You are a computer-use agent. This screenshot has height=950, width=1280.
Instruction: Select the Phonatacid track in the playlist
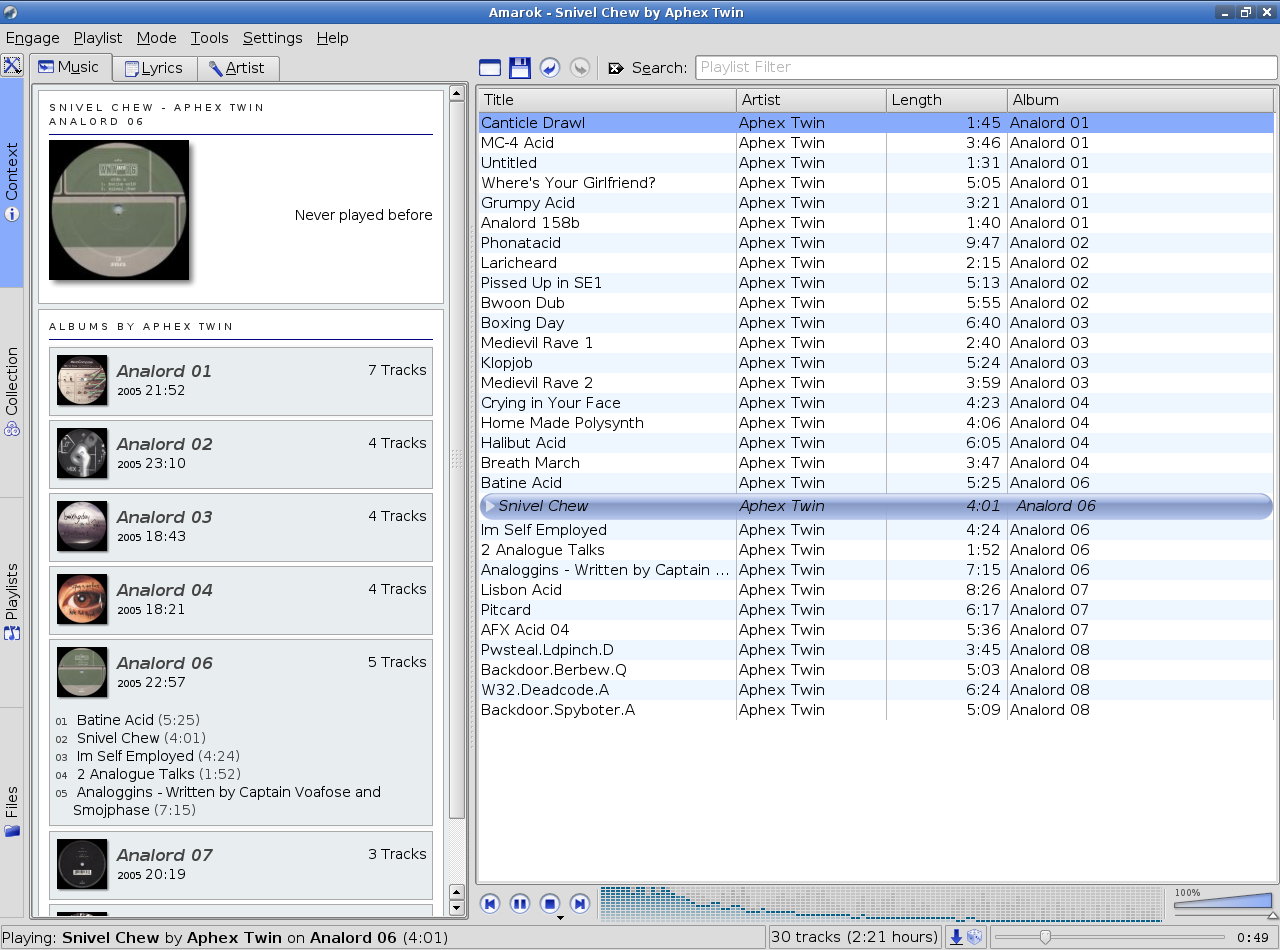876,243
